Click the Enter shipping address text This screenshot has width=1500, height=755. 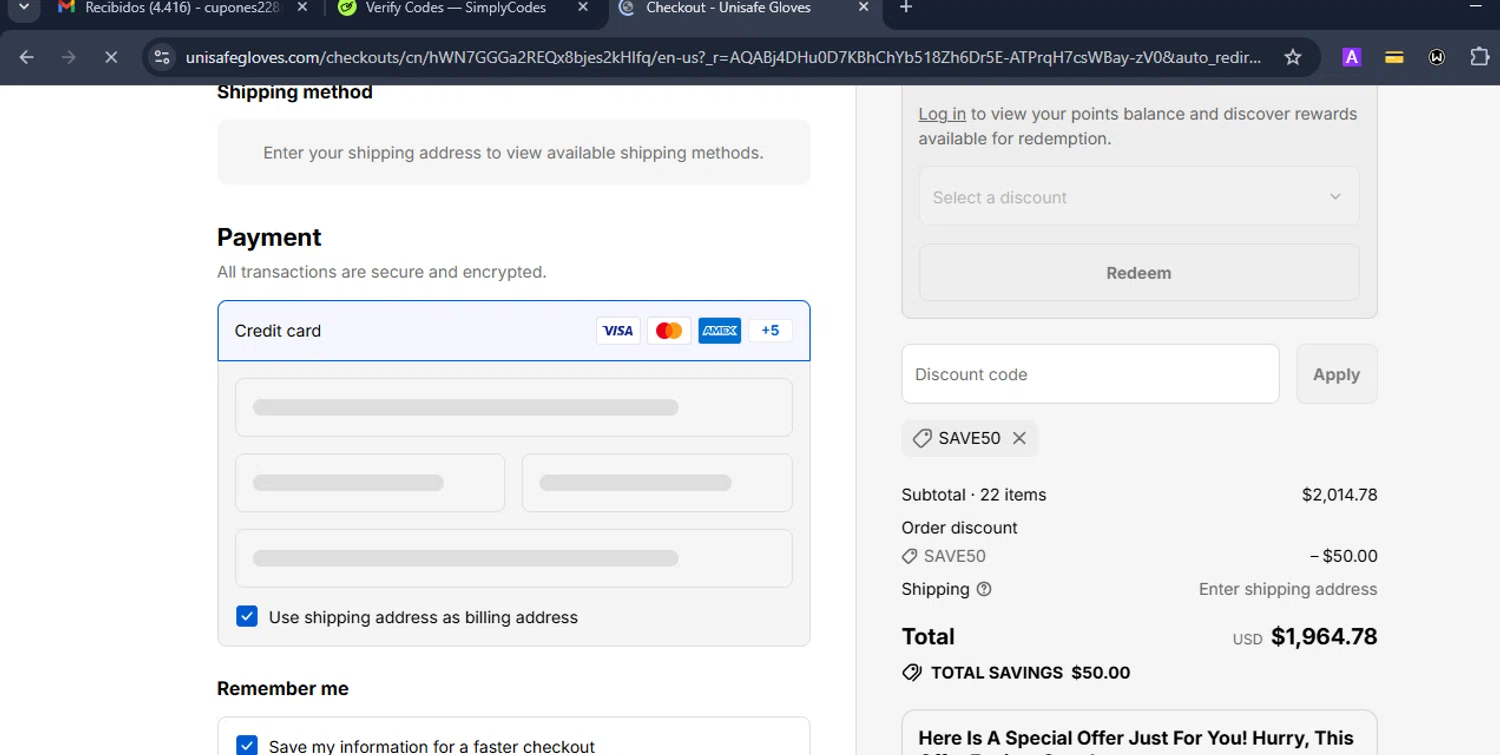pyautogui.click(x=1288, y=589)
